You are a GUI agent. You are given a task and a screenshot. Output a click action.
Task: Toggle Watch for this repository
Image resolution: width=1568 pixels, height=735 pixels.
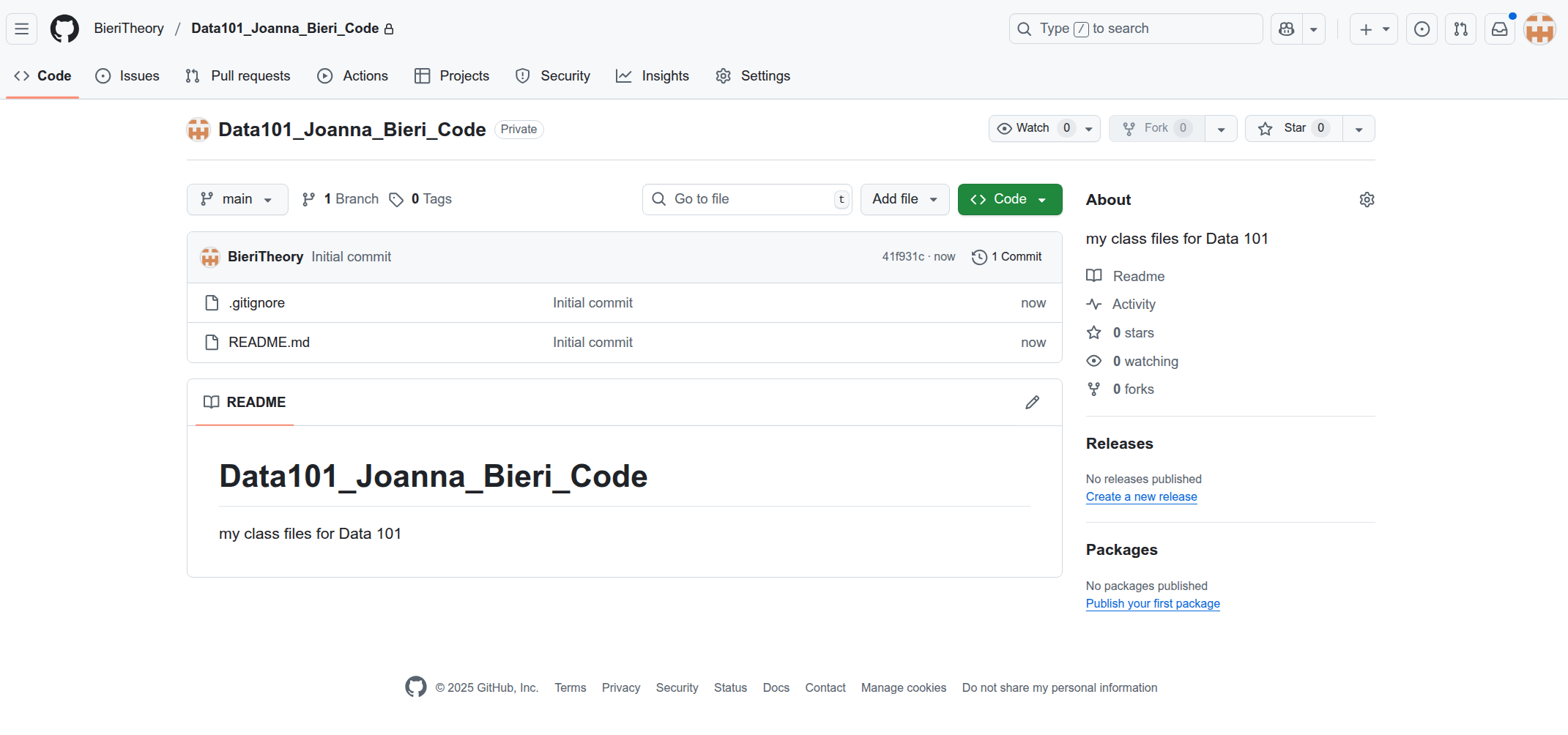click(x=1033, y=128)
